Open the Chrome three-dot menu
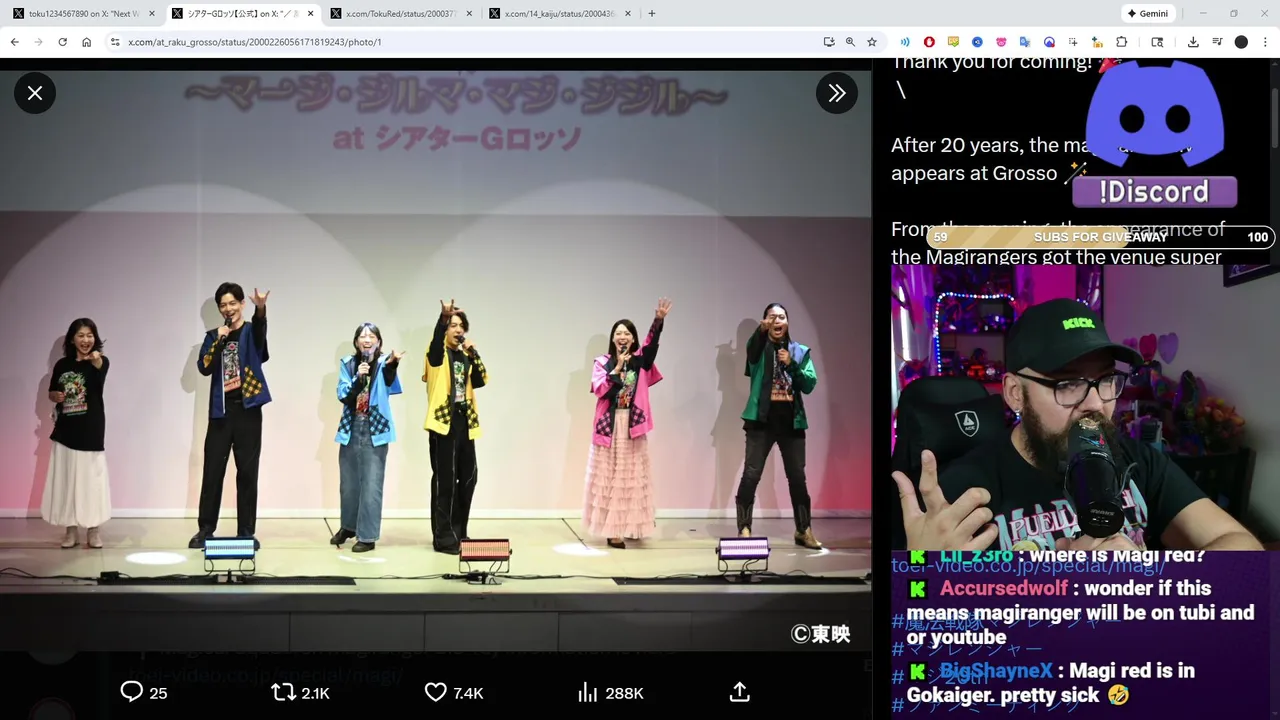 [x=1265, y=42]
